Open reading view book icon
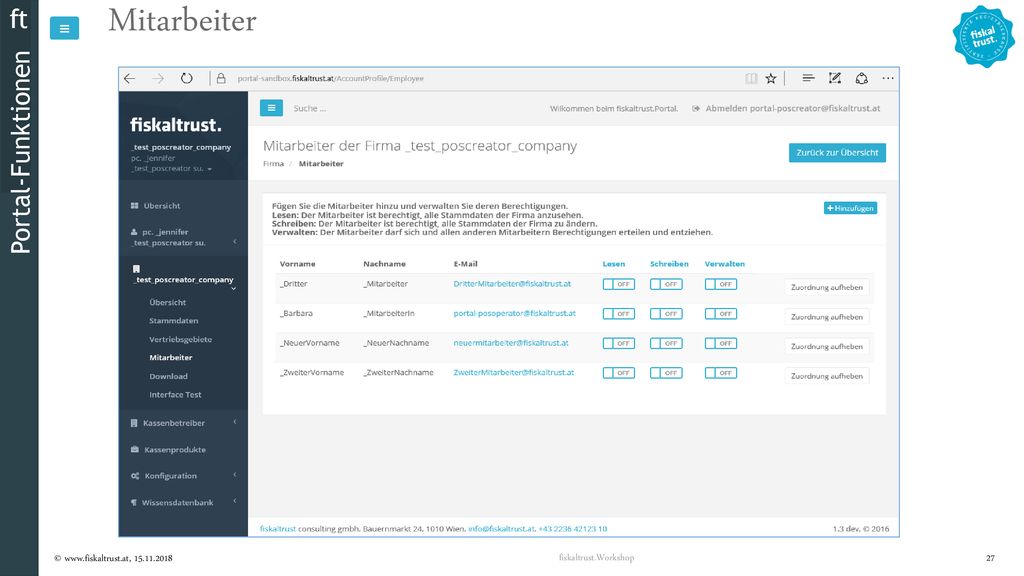This screenshot has height=576, width=1024. click(751, 78)
